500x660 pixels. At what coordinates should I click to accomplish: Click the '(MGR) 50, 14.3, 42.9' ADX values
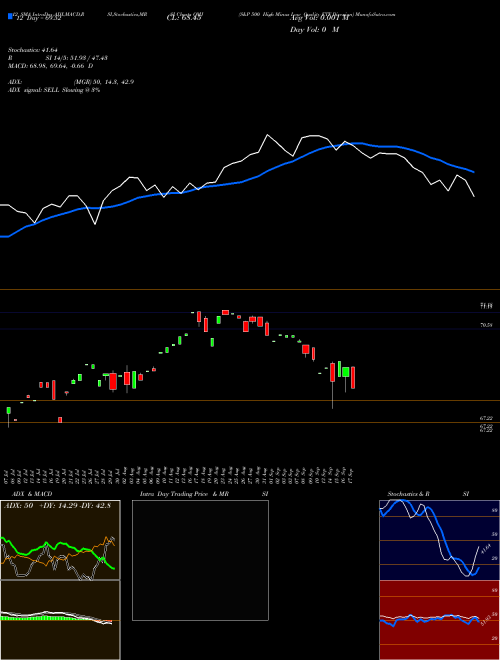(x=104, y=82)
